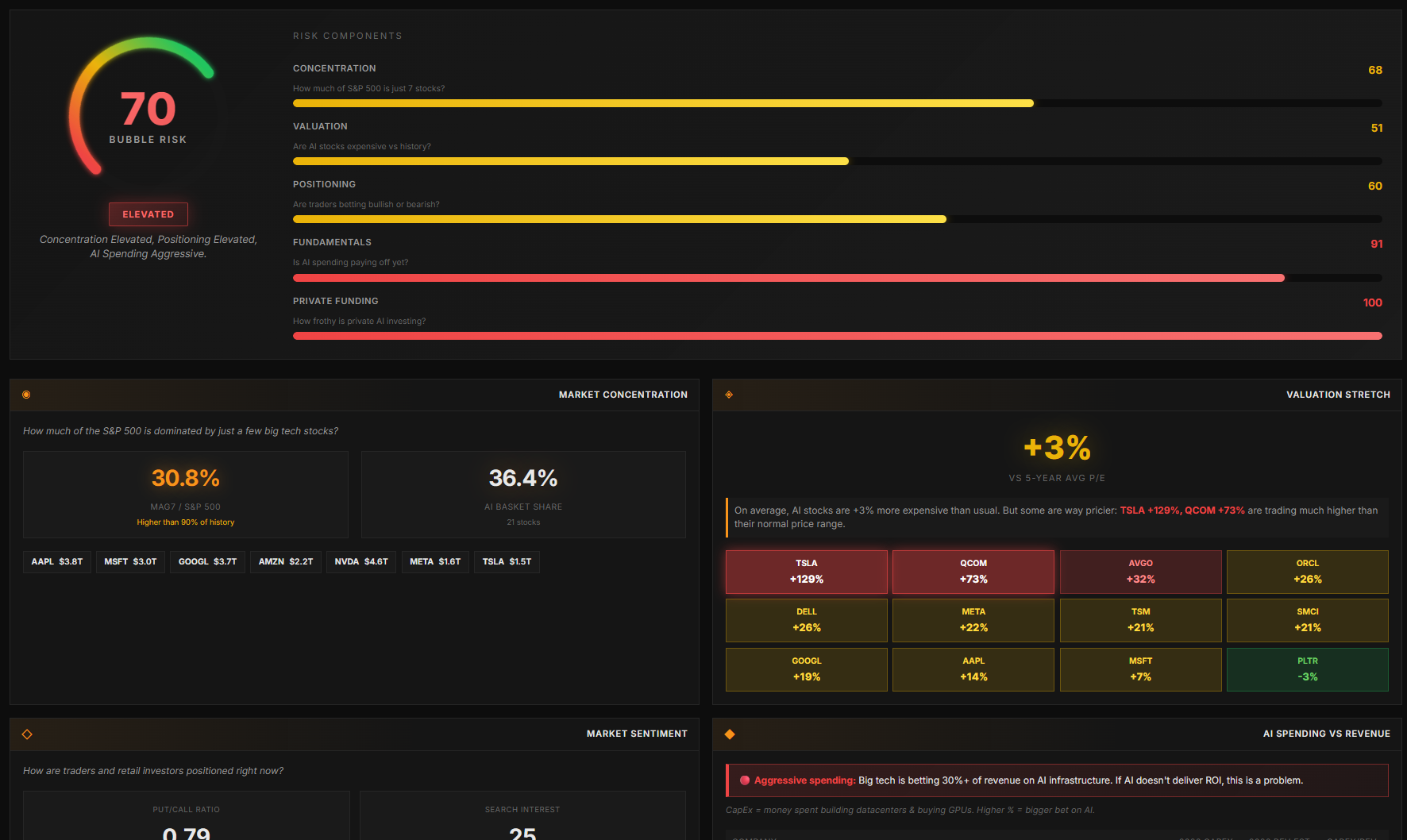Screen dimensions: 1407x840
Task: Click the QCOM +73% valuation tile
Action: pos(973,572)
